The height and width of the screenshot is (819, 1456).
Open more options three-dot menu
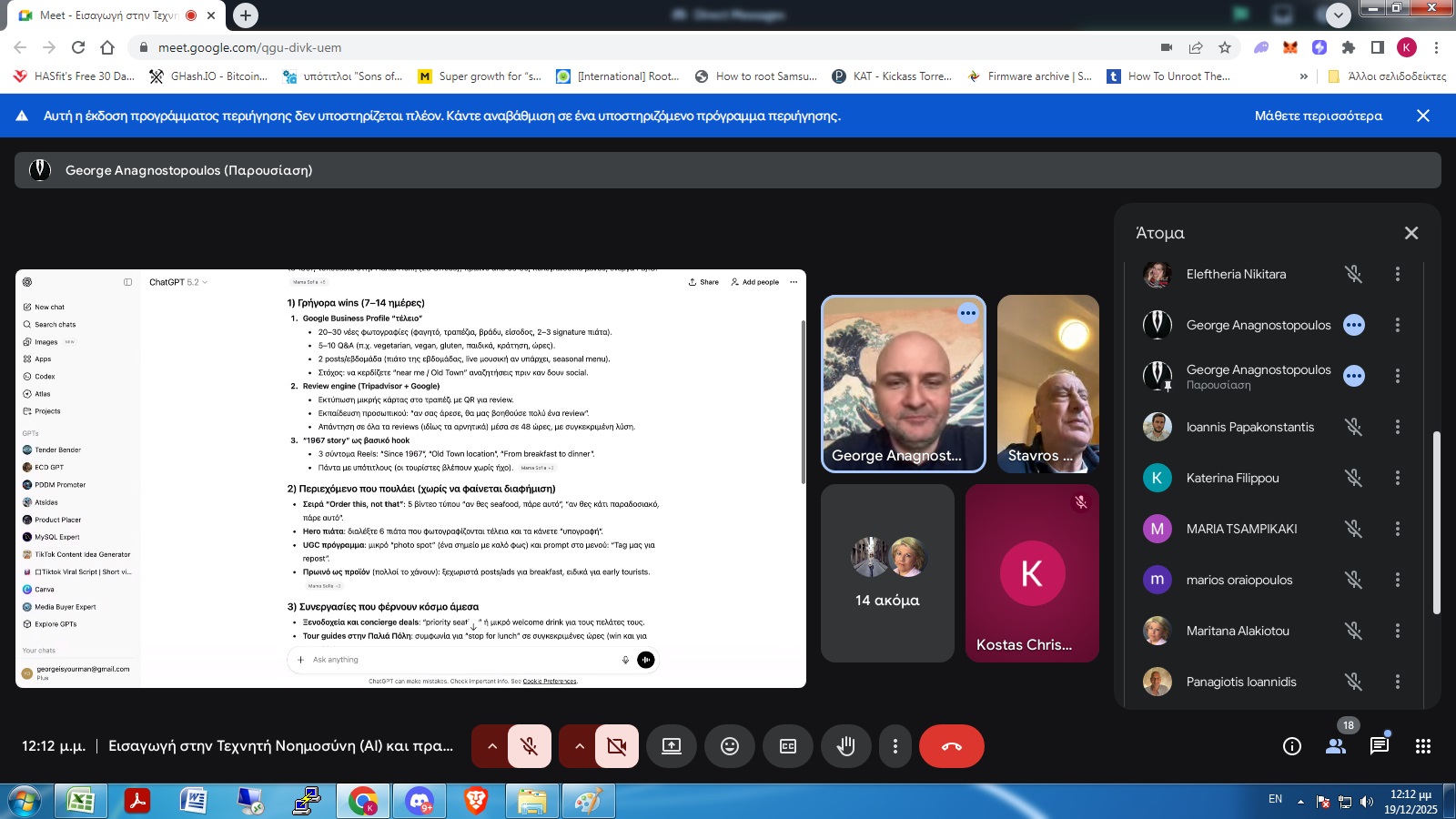click(895, 746)
